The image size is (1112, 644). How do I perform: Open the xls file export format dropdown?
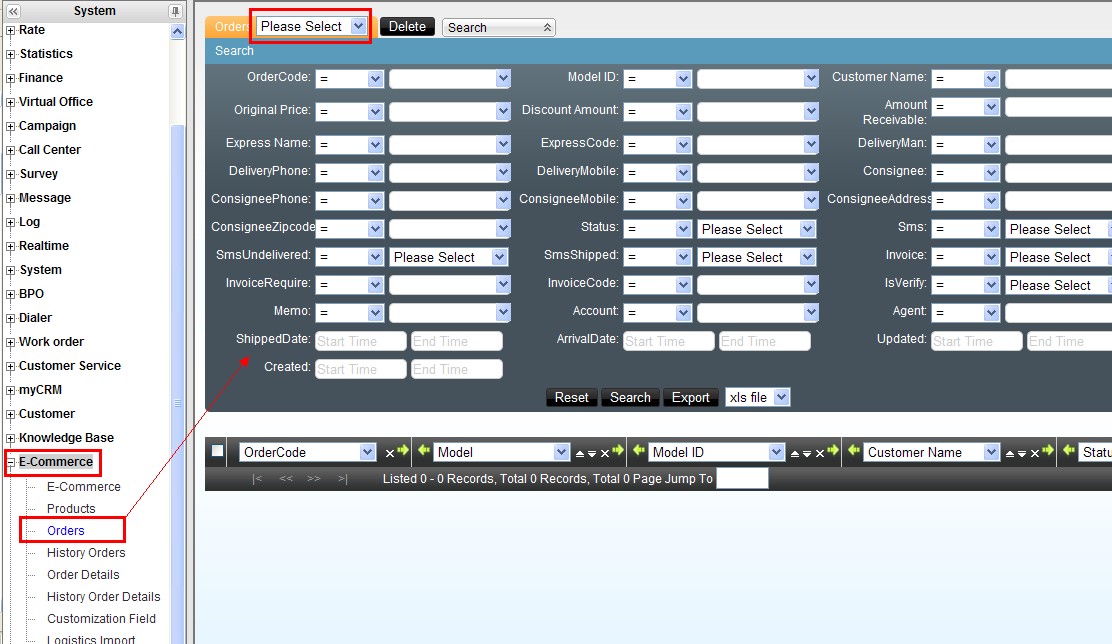757,397
